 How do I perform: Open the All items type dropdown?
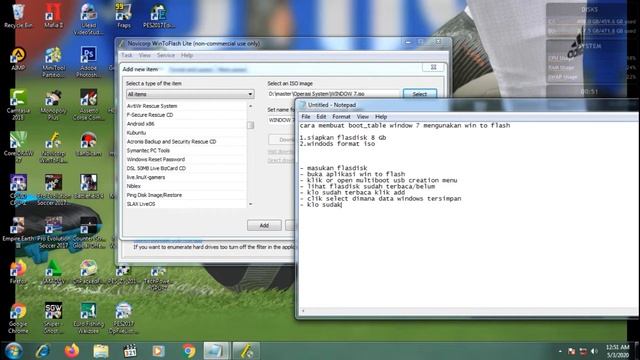(190, 94)
